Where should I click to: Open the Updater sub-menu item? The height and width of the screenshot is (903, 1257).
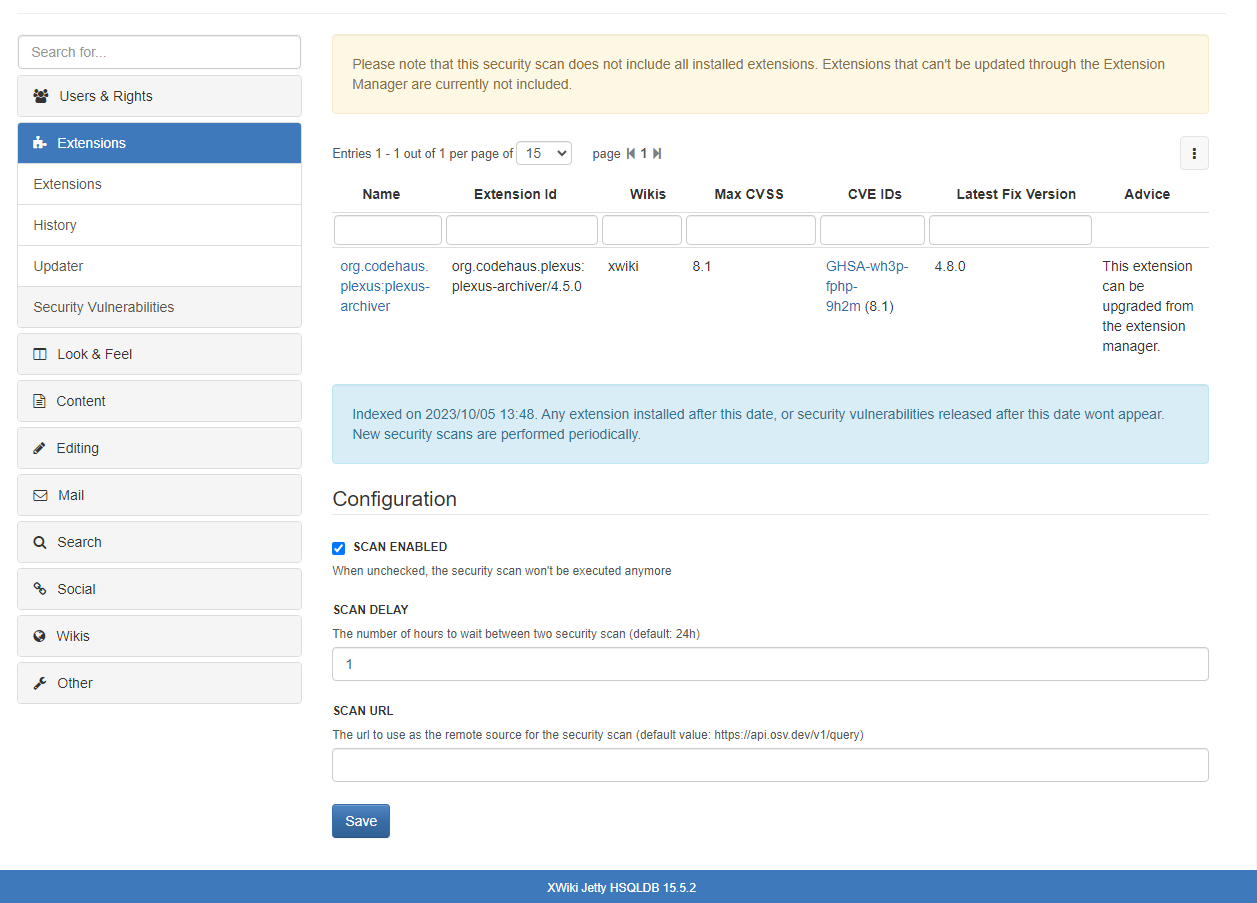pos(159,266)
